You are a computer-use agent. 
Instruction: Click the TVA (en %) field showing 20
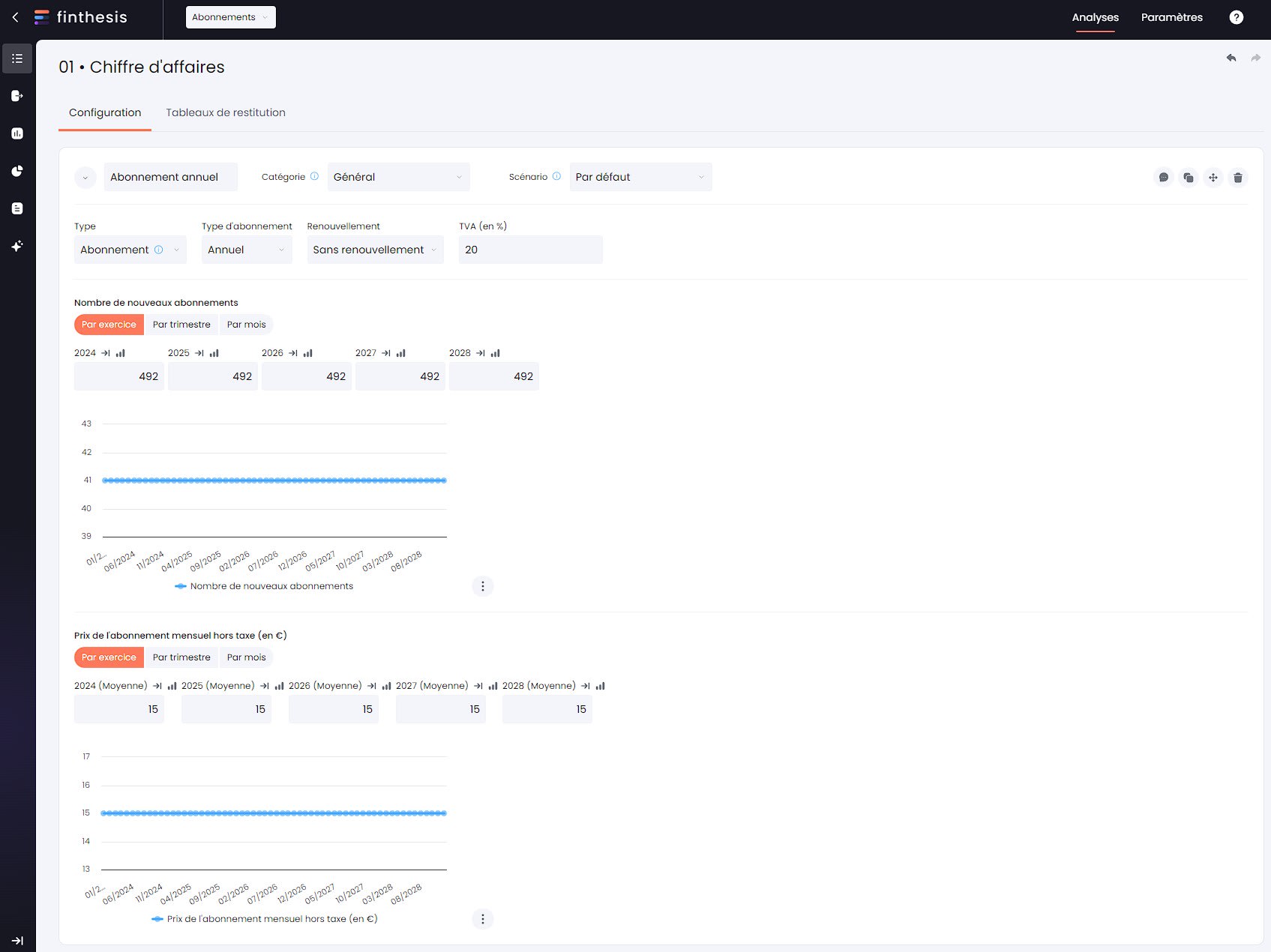(531, 250)
